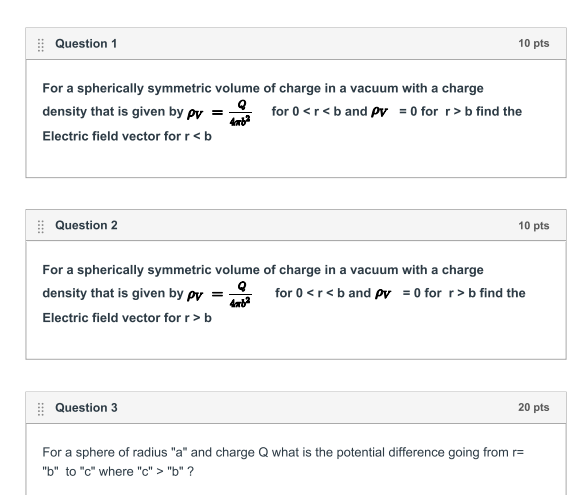Click the second rho-v symbol in Question 2
Viewport: 584px width, 495px height.
tap(383, 293)
